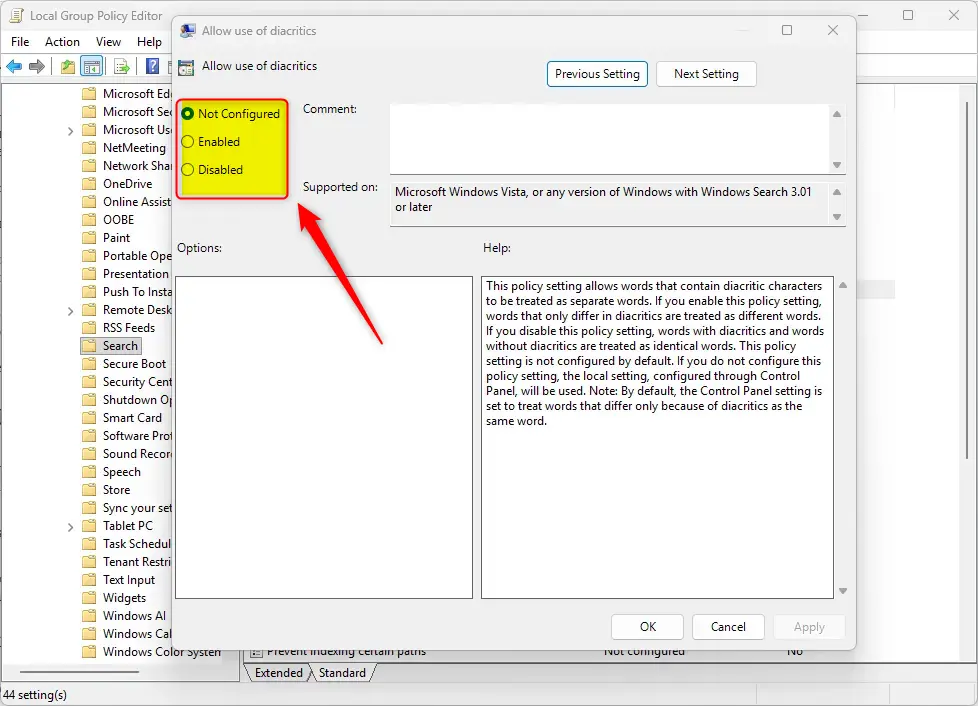Click the Apply button
Viewport: 978px width, 706px height.
pos(809,627)
